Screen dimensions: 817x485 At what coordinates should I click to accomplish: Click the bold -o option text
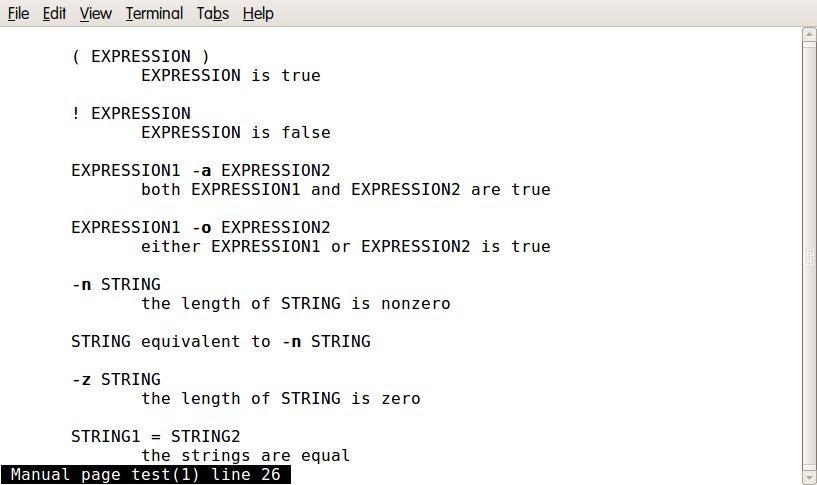201,228
